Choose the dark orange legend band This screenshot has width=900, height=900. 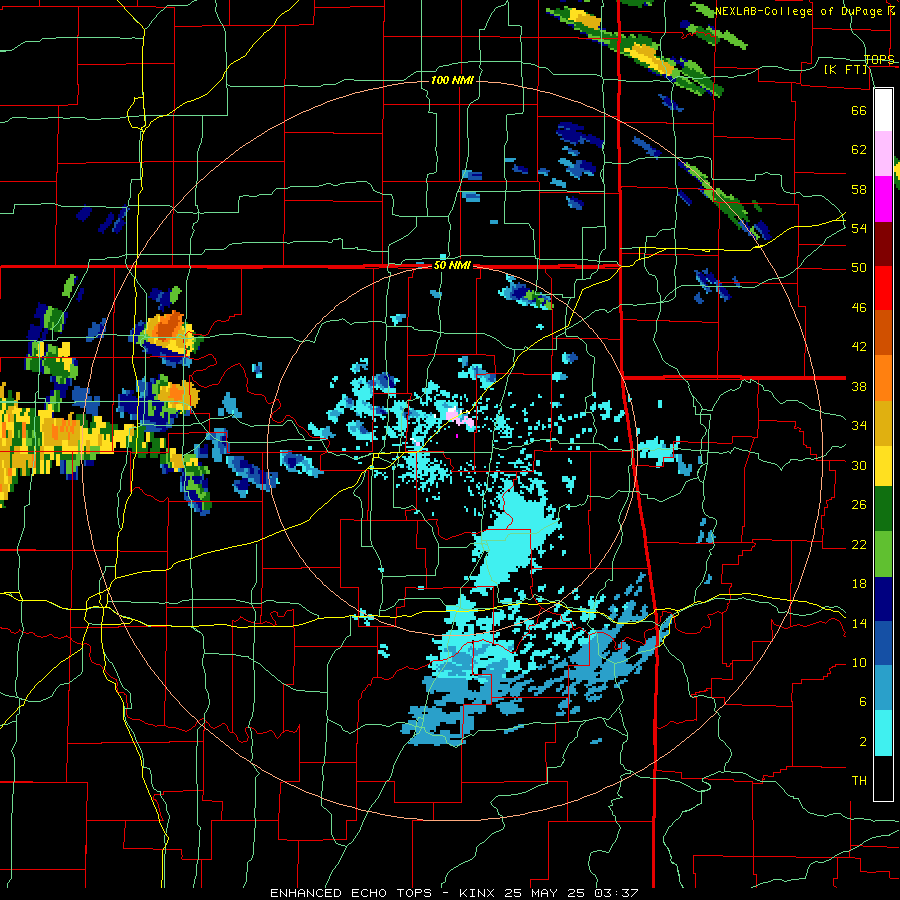tap(883, 332)
